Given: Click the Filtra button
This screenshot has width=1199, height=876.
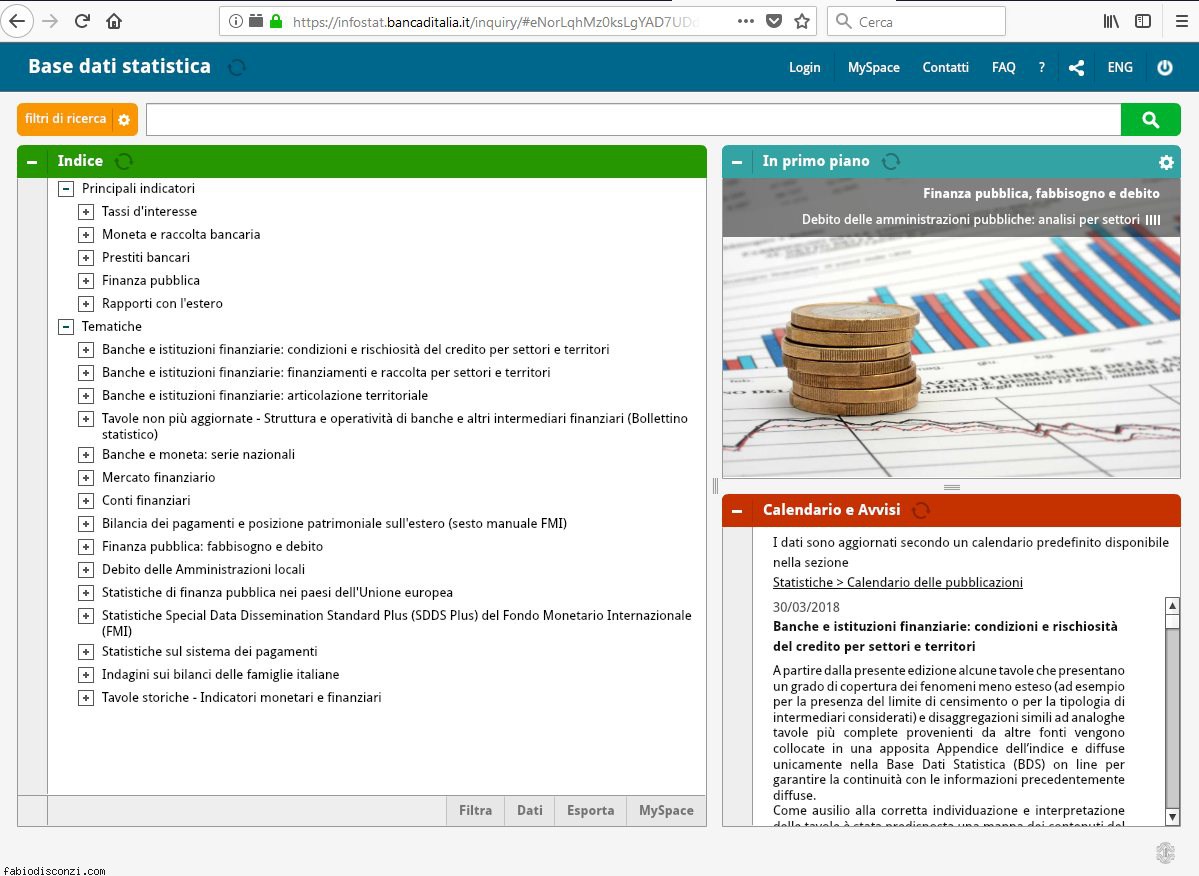Looking at the screenshot, I should click(x=476, y=810).
